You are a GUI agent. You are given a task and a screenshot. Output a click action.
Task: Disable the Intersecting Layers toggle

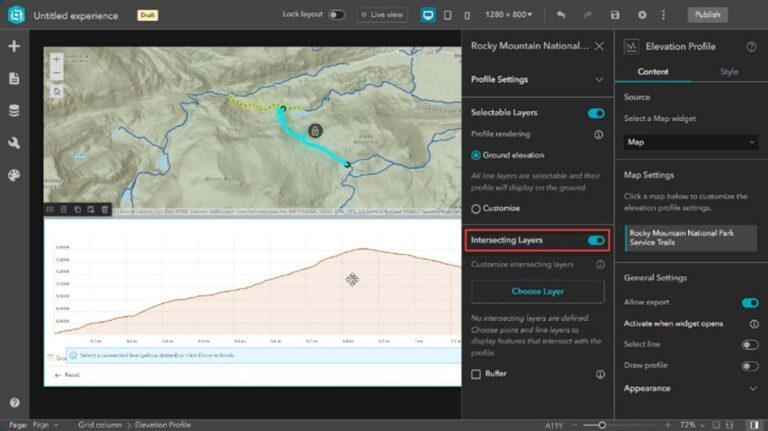click(x=596, y=240)
